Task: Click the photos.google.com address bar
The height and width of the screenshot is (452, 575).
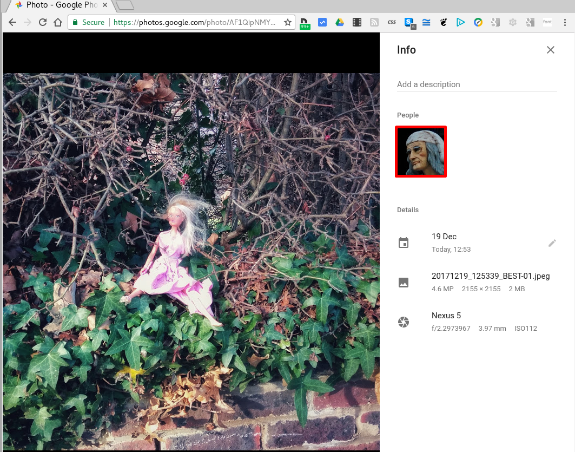Action: [182, 22]
